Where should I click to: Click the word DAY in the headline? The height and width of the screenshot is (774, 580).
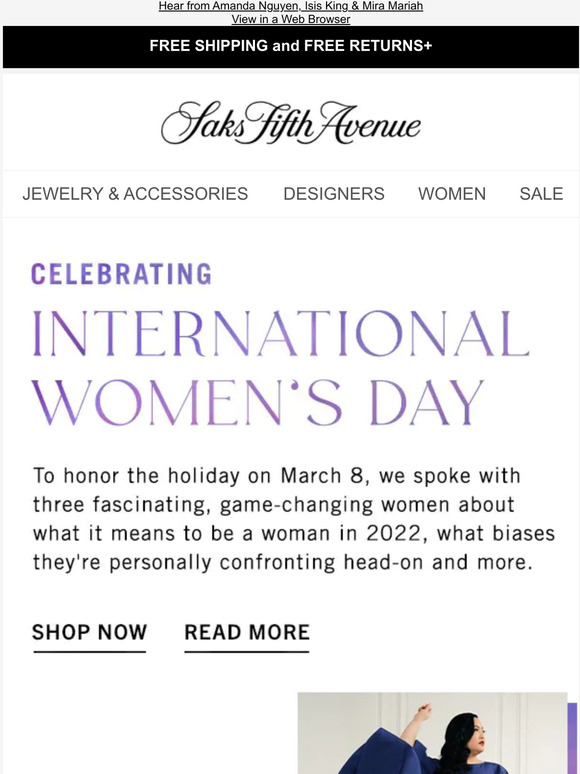tap(426, 402)
